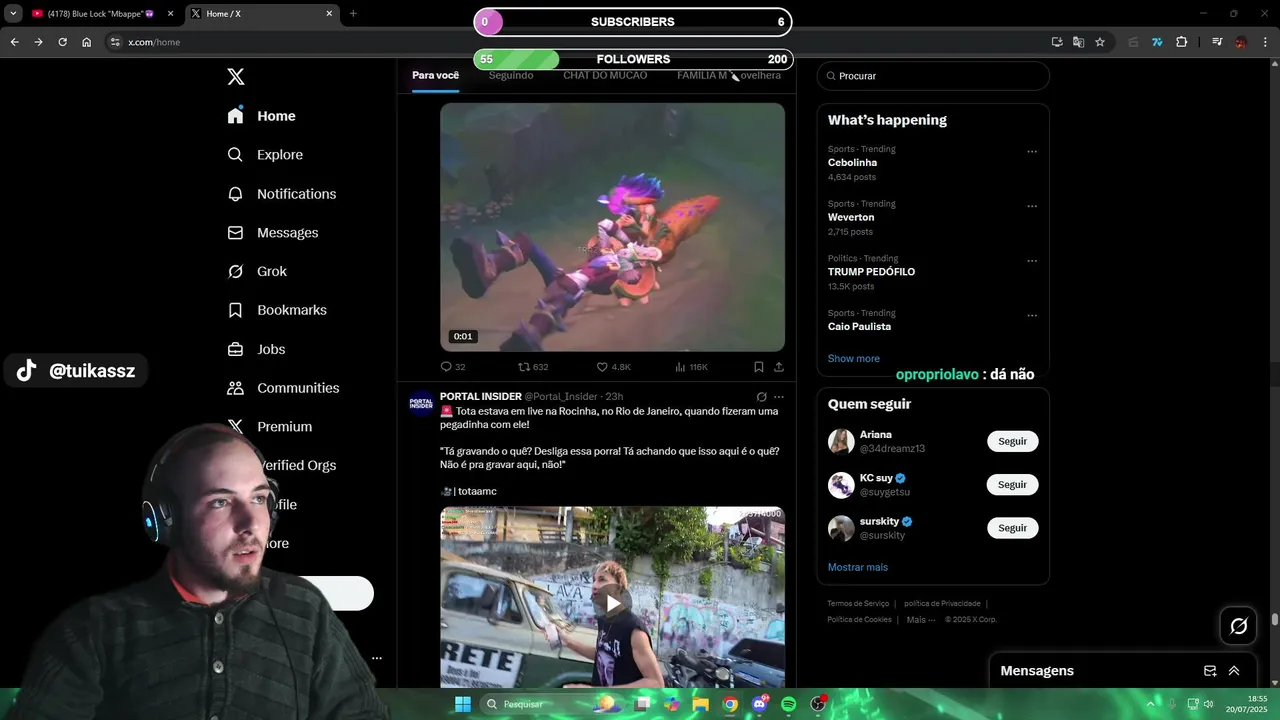Switch to the Para você tab

tap(435, 76)
